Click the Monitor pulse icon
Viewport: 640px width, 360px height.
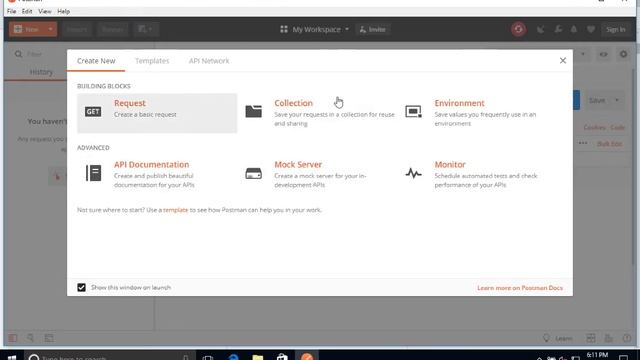click(x=413, y=173)
